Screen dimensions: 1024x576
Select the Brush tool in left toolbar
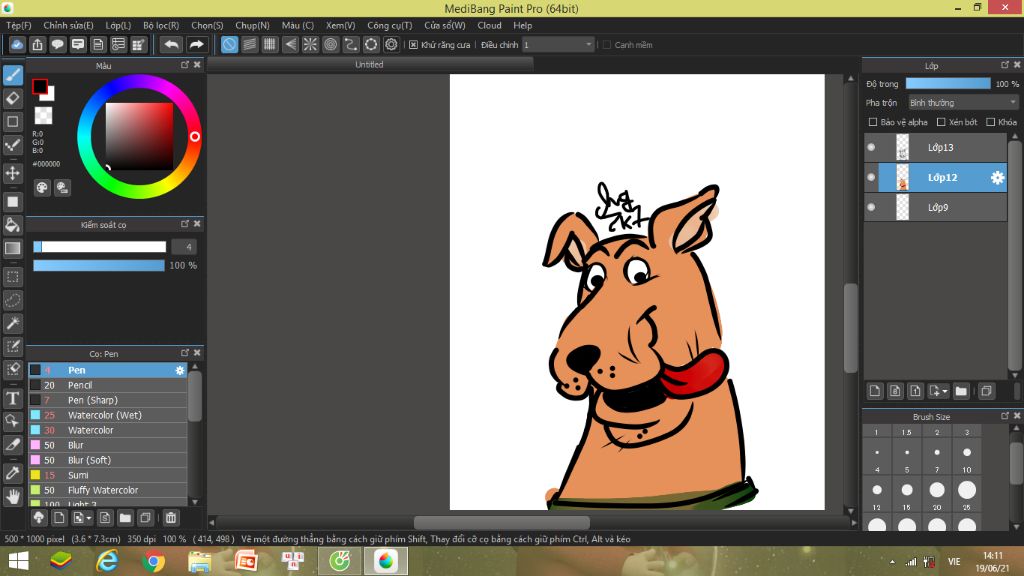(12, 75)
